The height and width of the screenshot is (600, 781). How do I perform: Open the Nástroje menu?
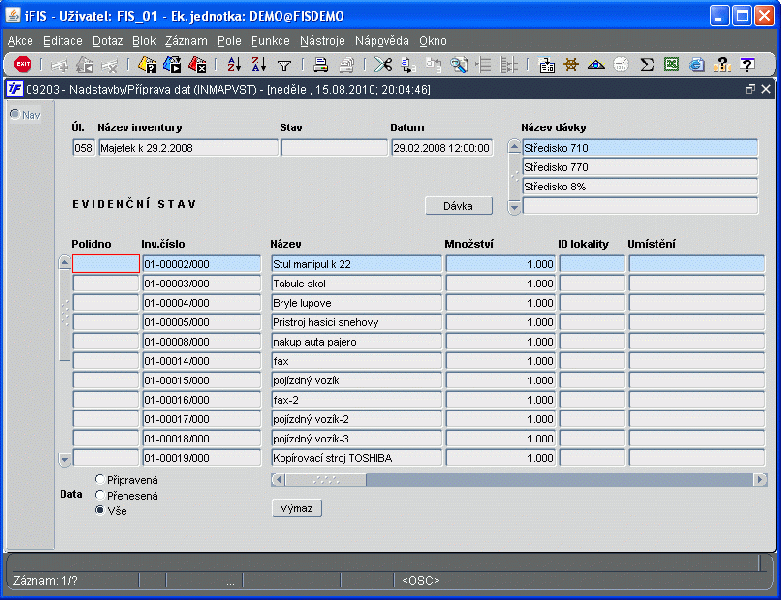pos(322,41)
